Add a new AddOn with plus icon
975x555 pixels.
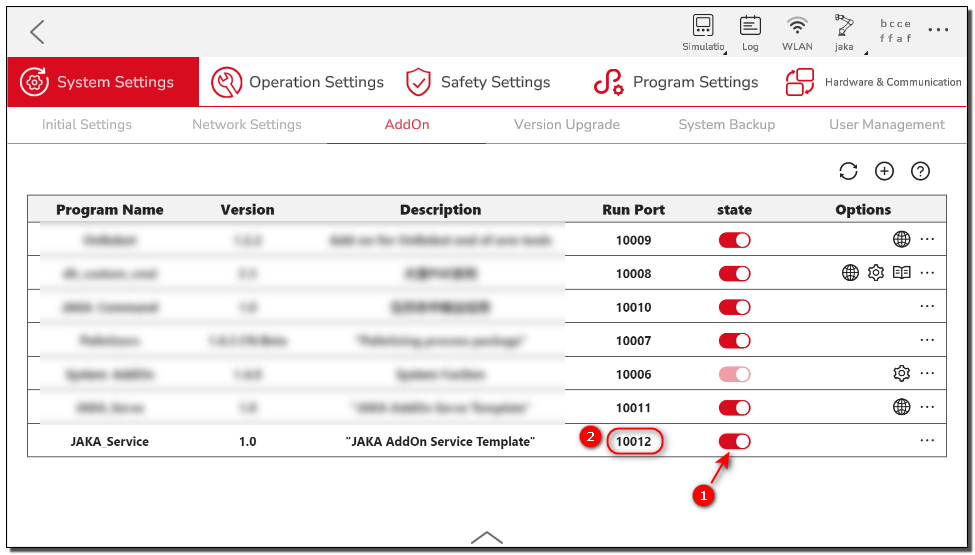884,171
